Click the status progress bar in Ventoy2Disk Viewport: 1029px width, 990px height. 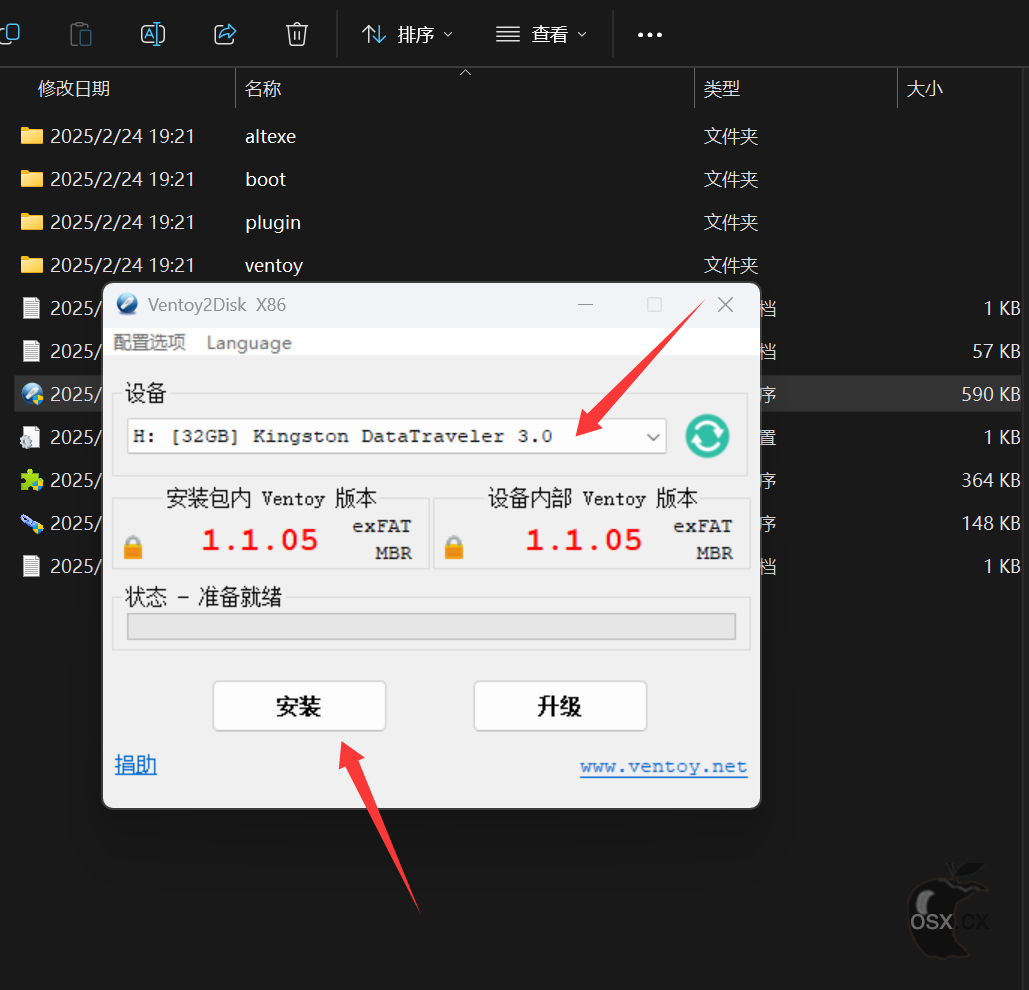[431, 627]
